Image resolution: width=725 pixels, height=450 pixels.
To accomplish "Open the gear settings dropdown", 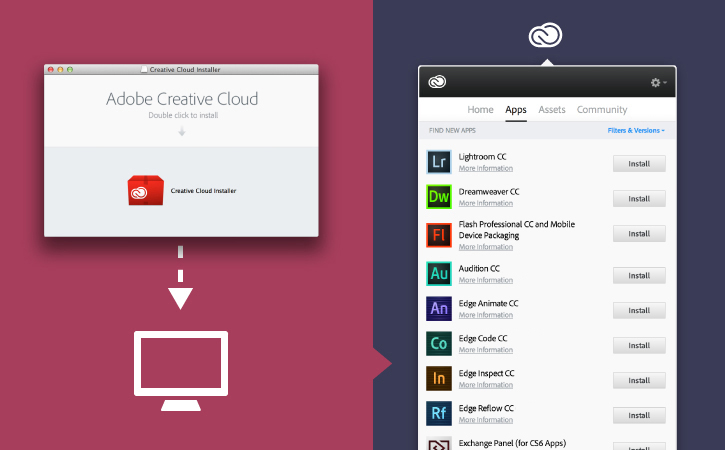I will pyautogui.click(x=658, y=82).
